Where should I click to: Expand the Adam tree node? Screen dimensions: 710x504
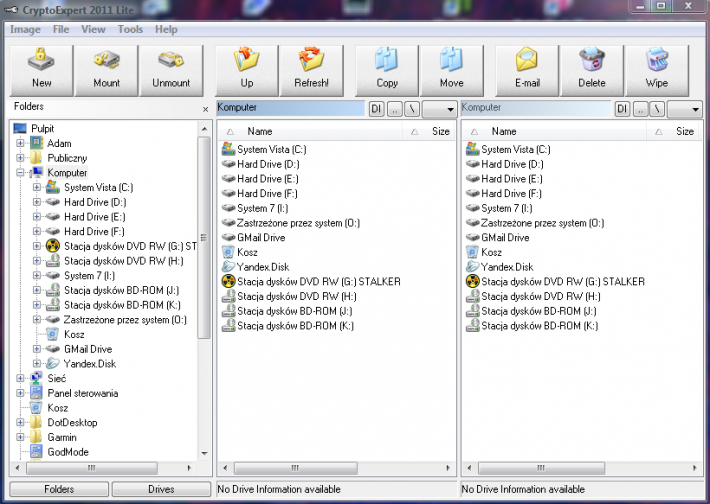[x=20, y=143]
